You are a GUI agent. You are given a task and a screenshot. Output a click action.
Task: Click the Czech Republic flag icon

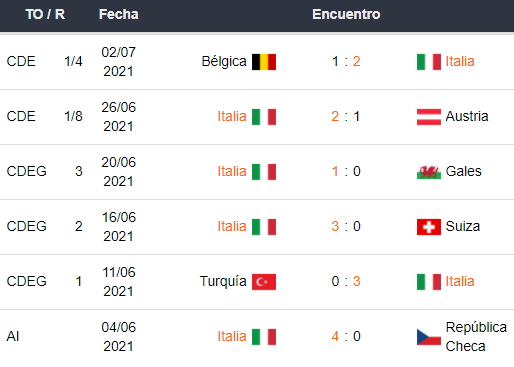click(429, 337)
